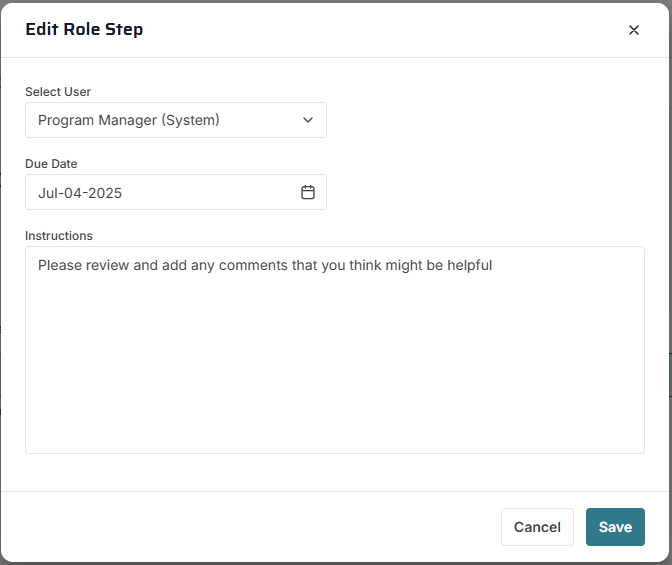Close the Edit Role Step dialog
This screenshot has width=672, height=565.
click(x=633, y=30)
